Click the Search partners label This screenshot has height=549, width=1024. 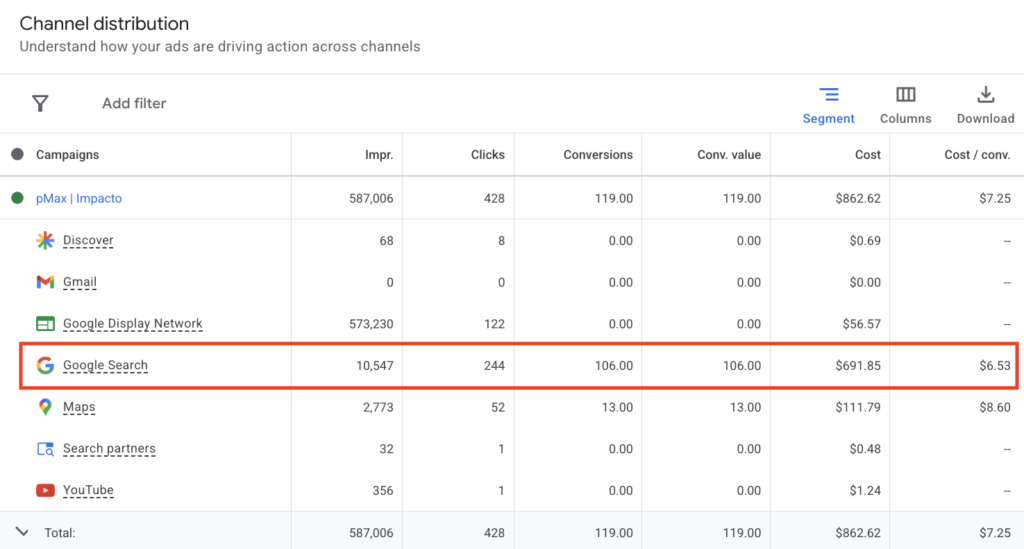coord(109,448)
